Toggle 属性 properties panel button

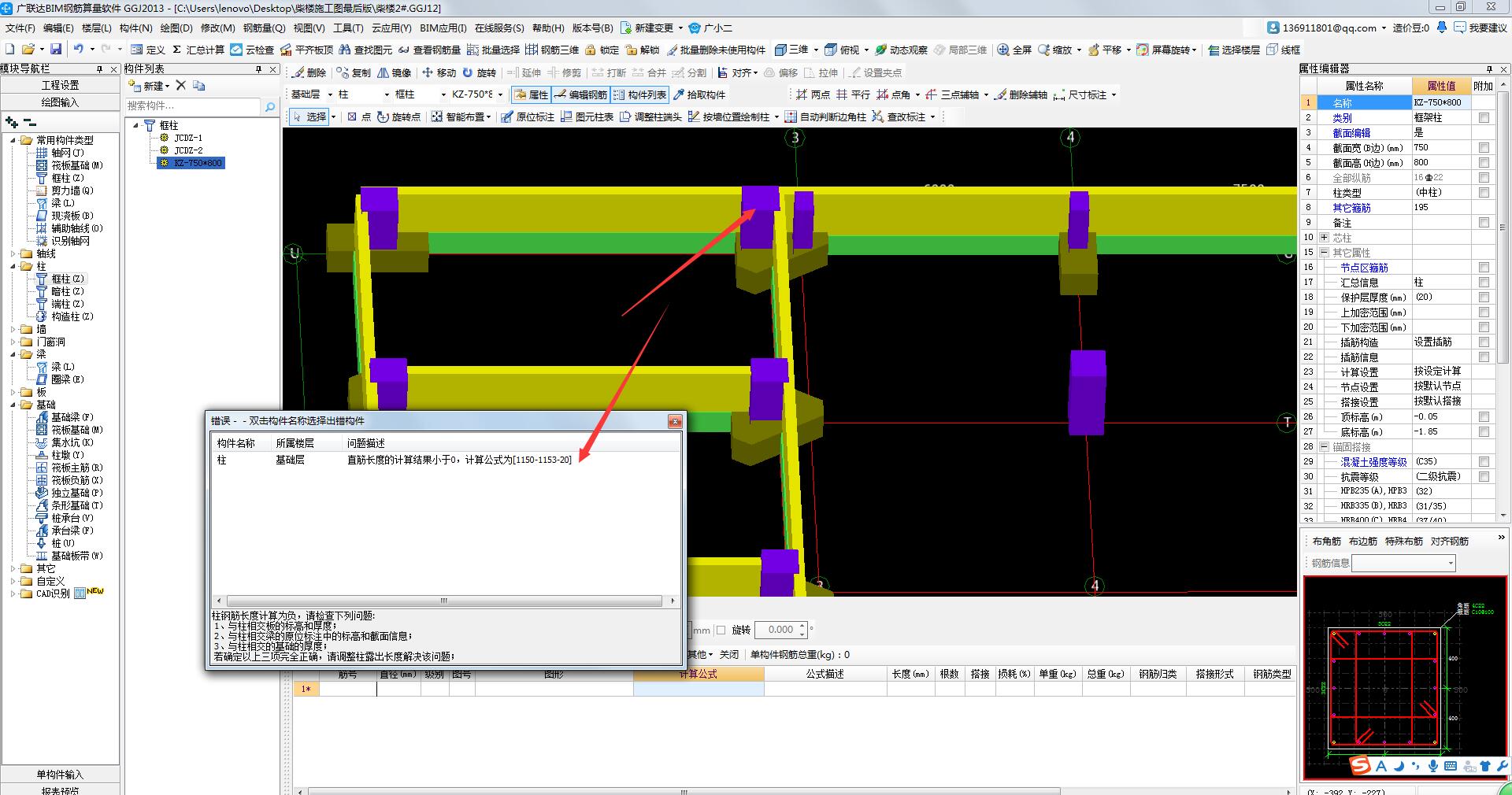point(531,94)
